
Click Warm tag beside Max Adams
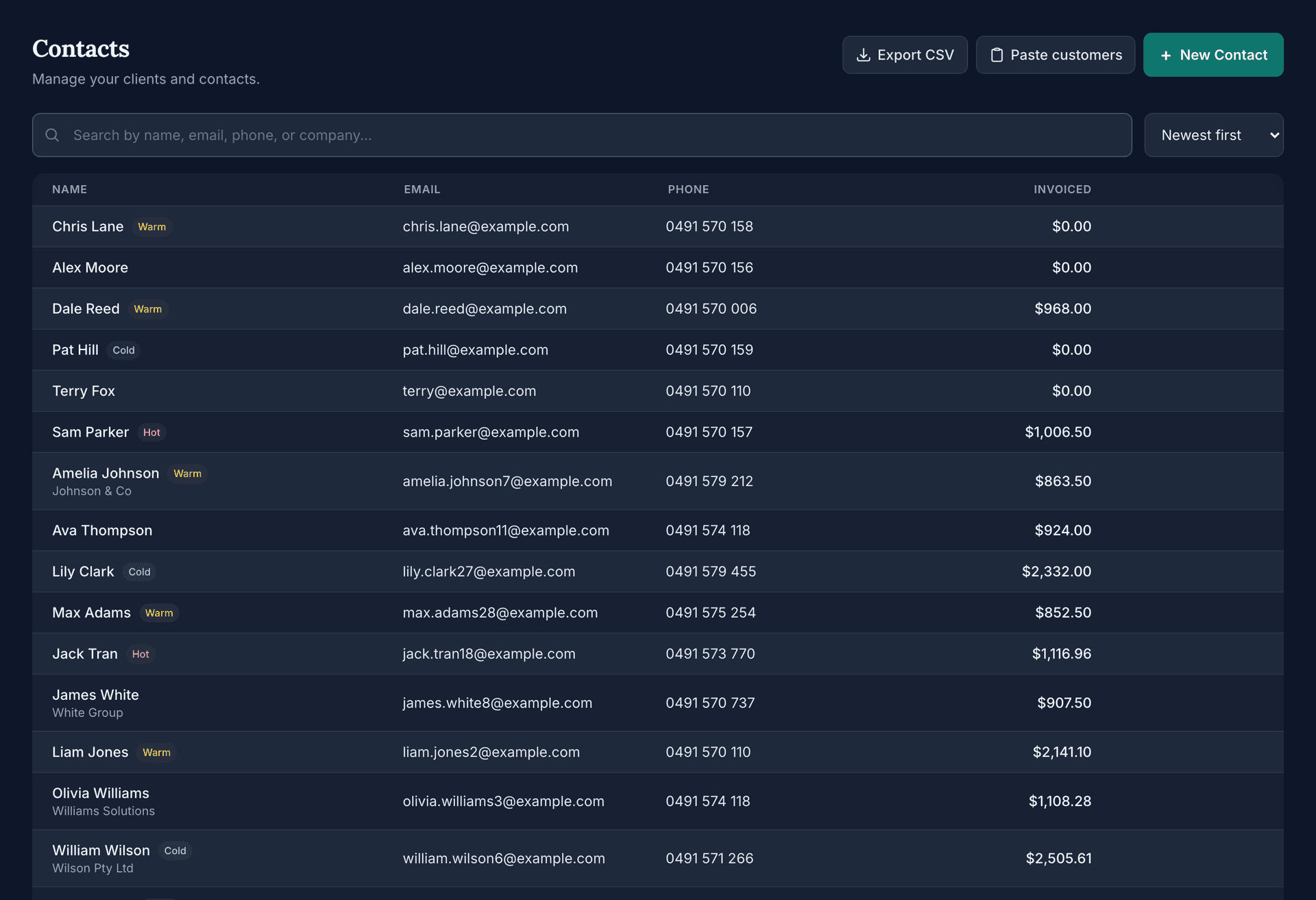[159, 613]
